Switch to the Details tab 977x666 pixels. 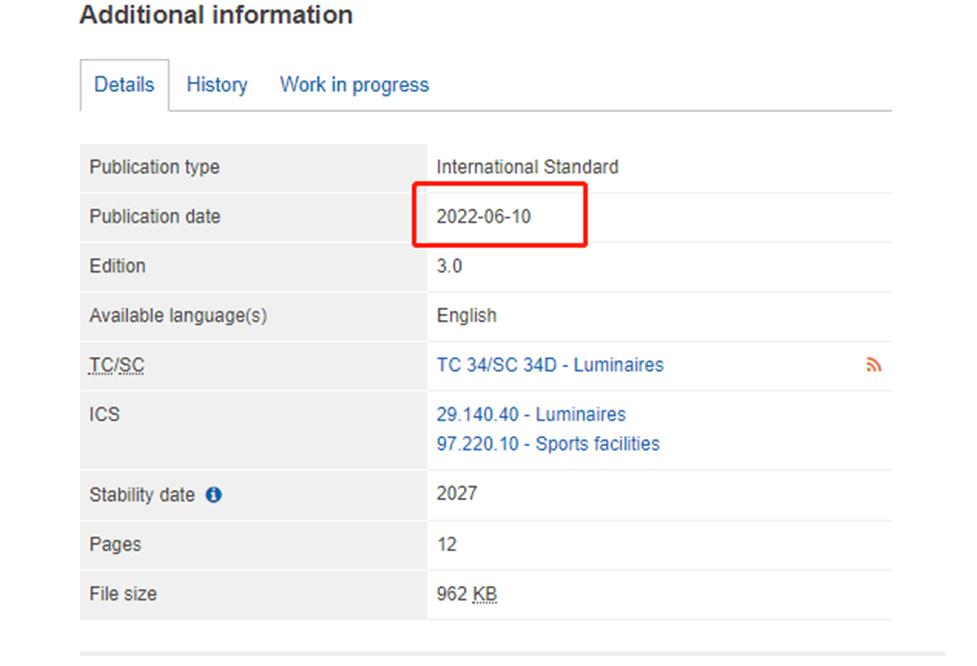click(x=124, y=85)
